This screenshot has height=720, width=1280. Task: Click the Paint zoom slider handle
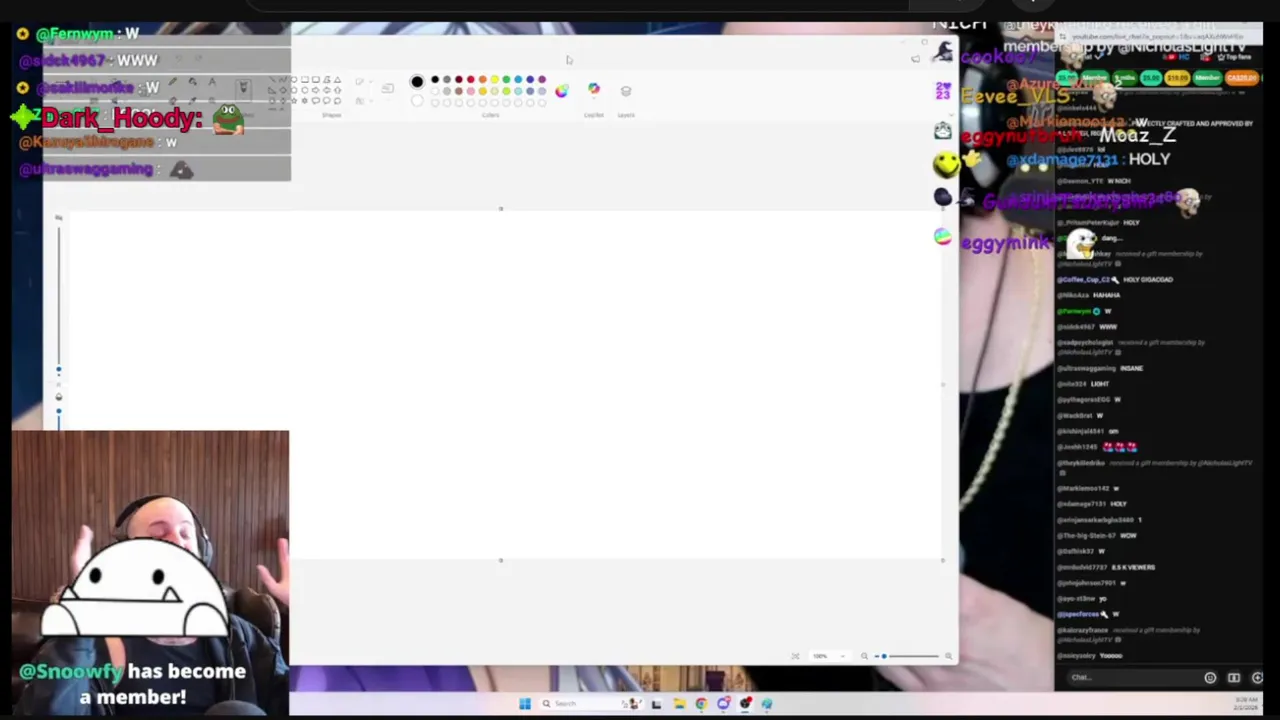point(884,656)
